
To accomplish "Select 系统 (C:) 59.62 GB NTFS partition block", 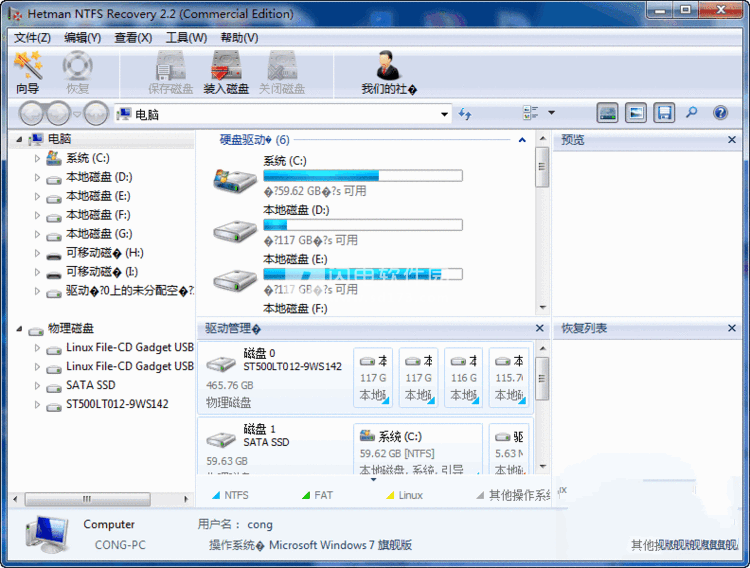I will tap(418, 449).
